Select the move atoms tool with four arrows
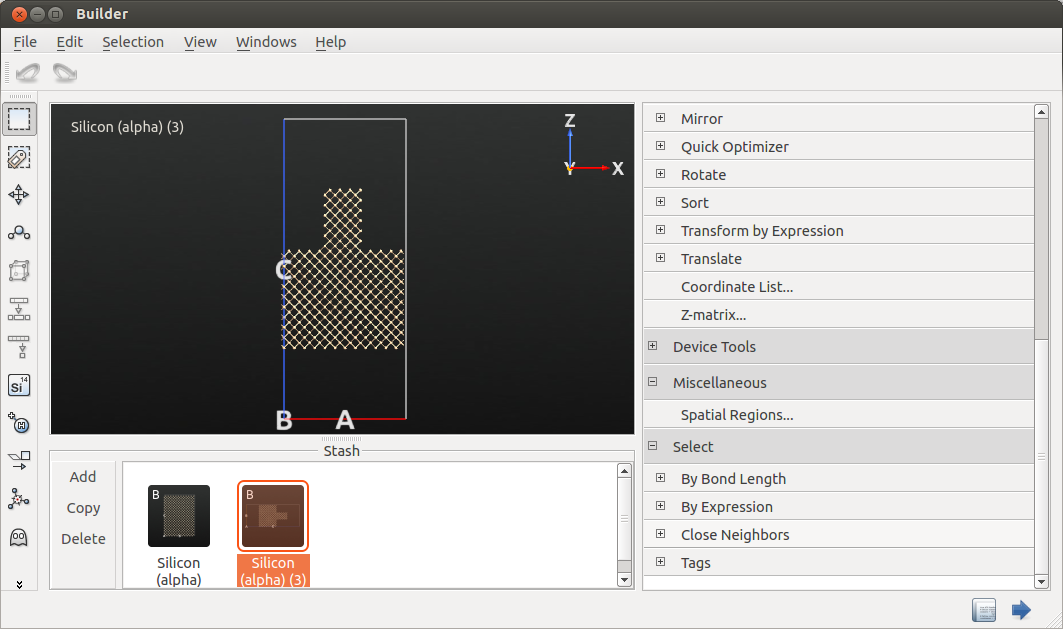Image resolution: width=1063 pixels, height=629 pixels. [19, 195]
